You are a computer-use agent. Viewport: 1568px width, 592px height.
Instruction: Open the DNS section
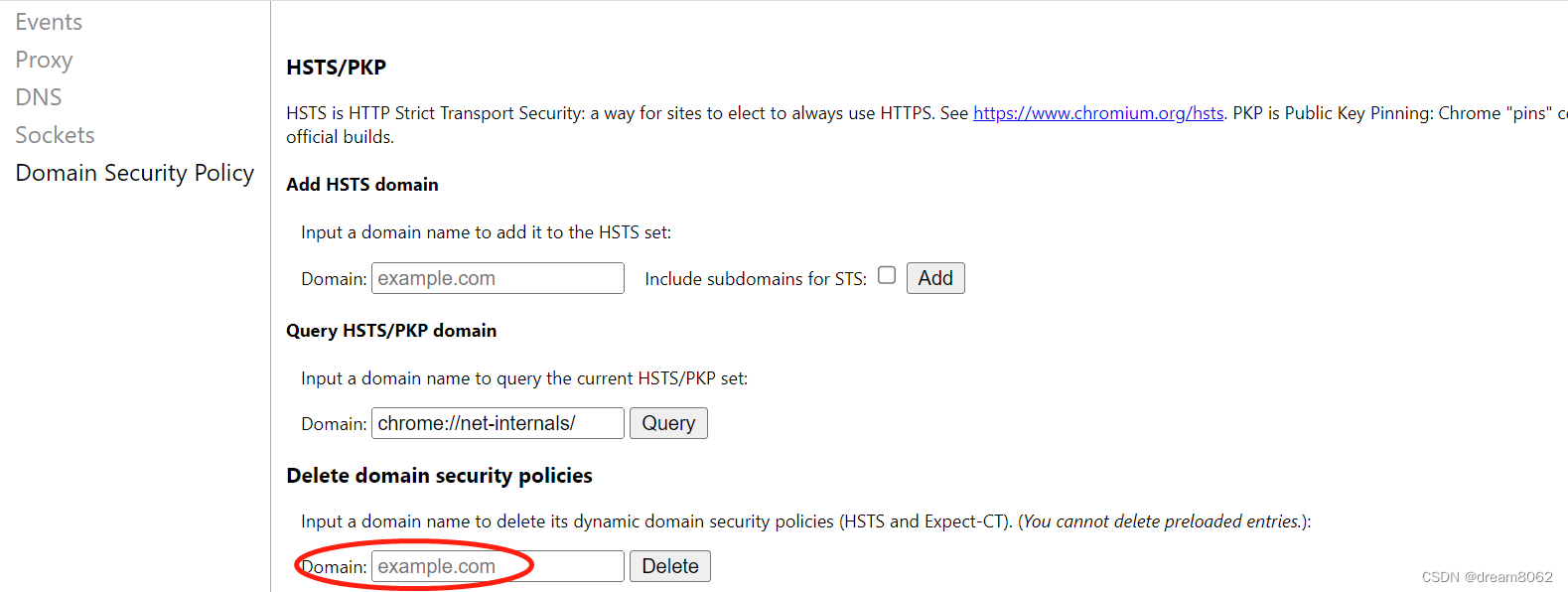(x=38, y=96)
